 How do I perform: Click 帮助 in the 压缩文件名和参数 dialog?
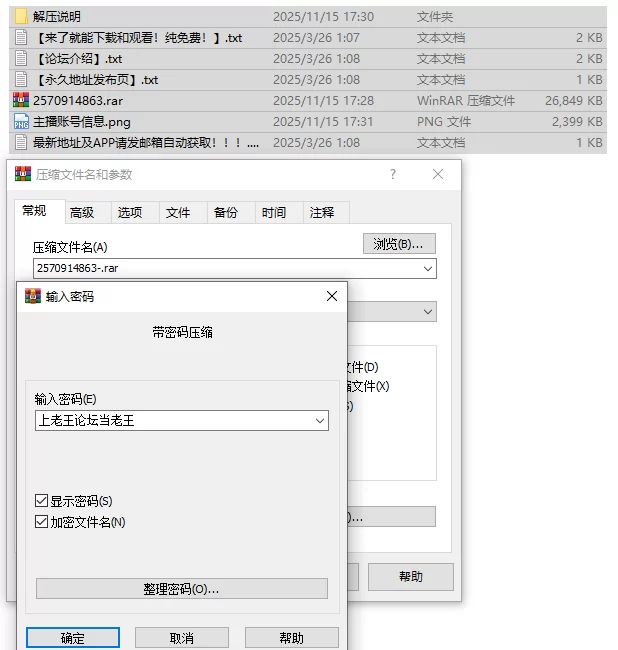coord(411,577)
